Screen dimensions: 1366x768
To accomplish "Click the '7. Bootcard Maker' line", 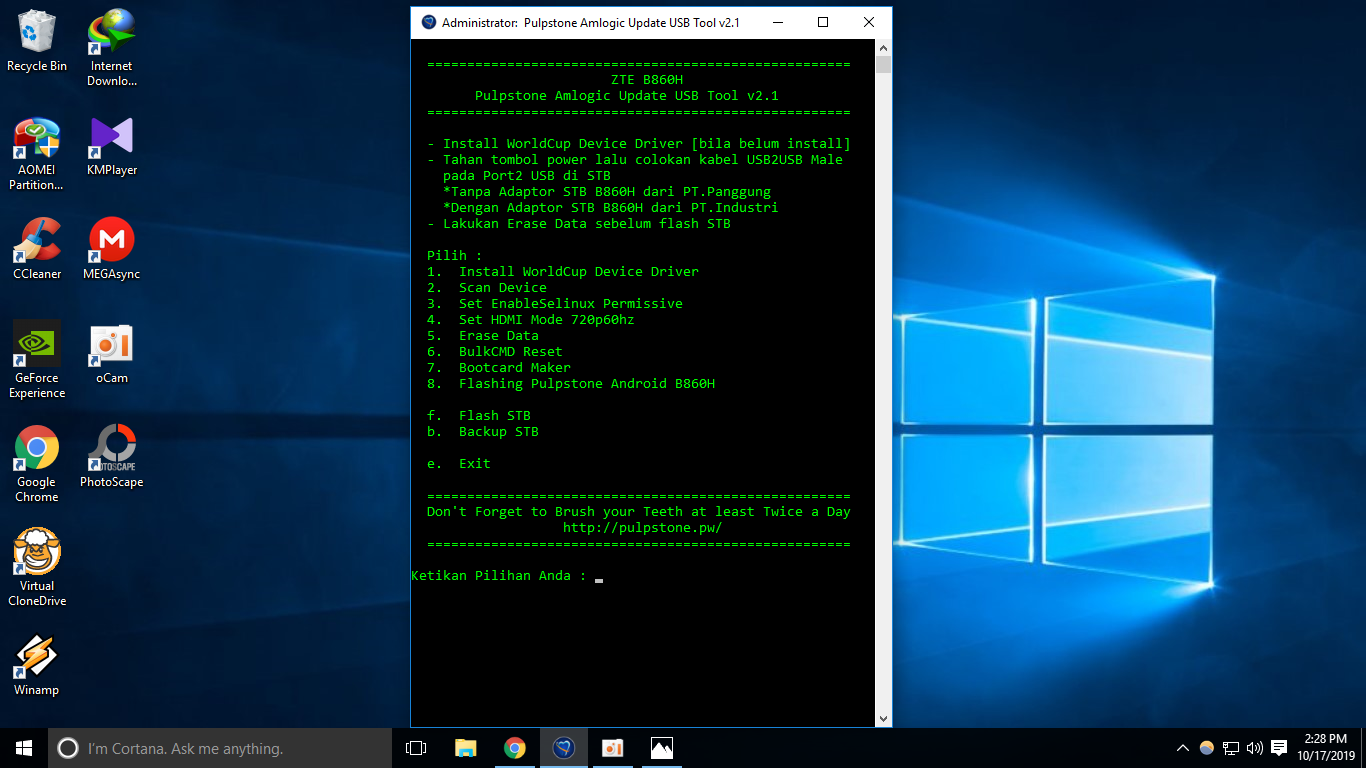I will coord(499,368).
